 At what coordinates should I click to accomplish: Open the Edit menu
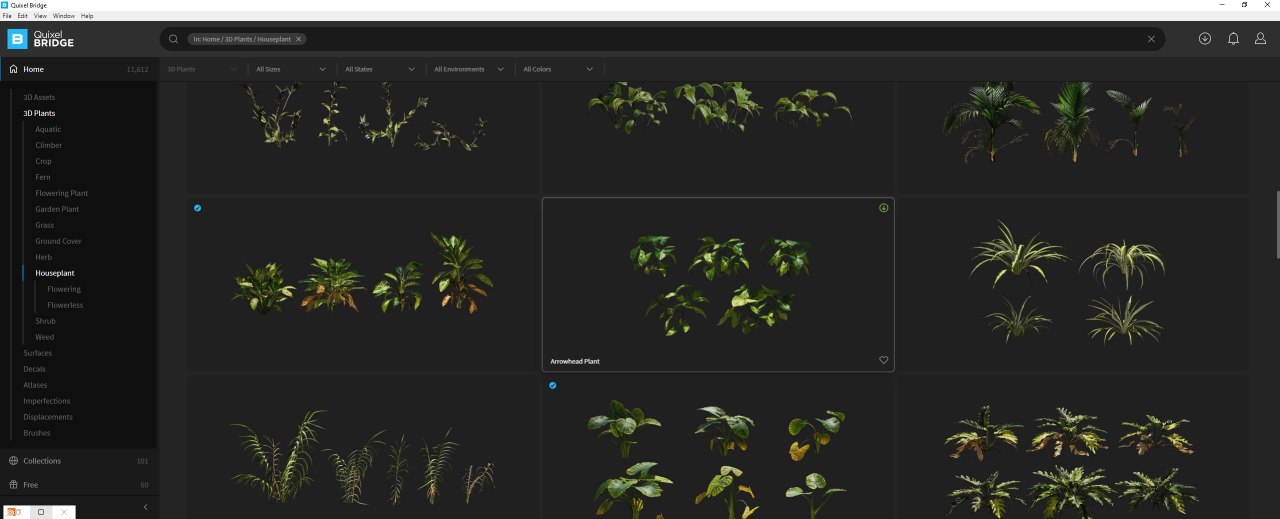(22, 16)
